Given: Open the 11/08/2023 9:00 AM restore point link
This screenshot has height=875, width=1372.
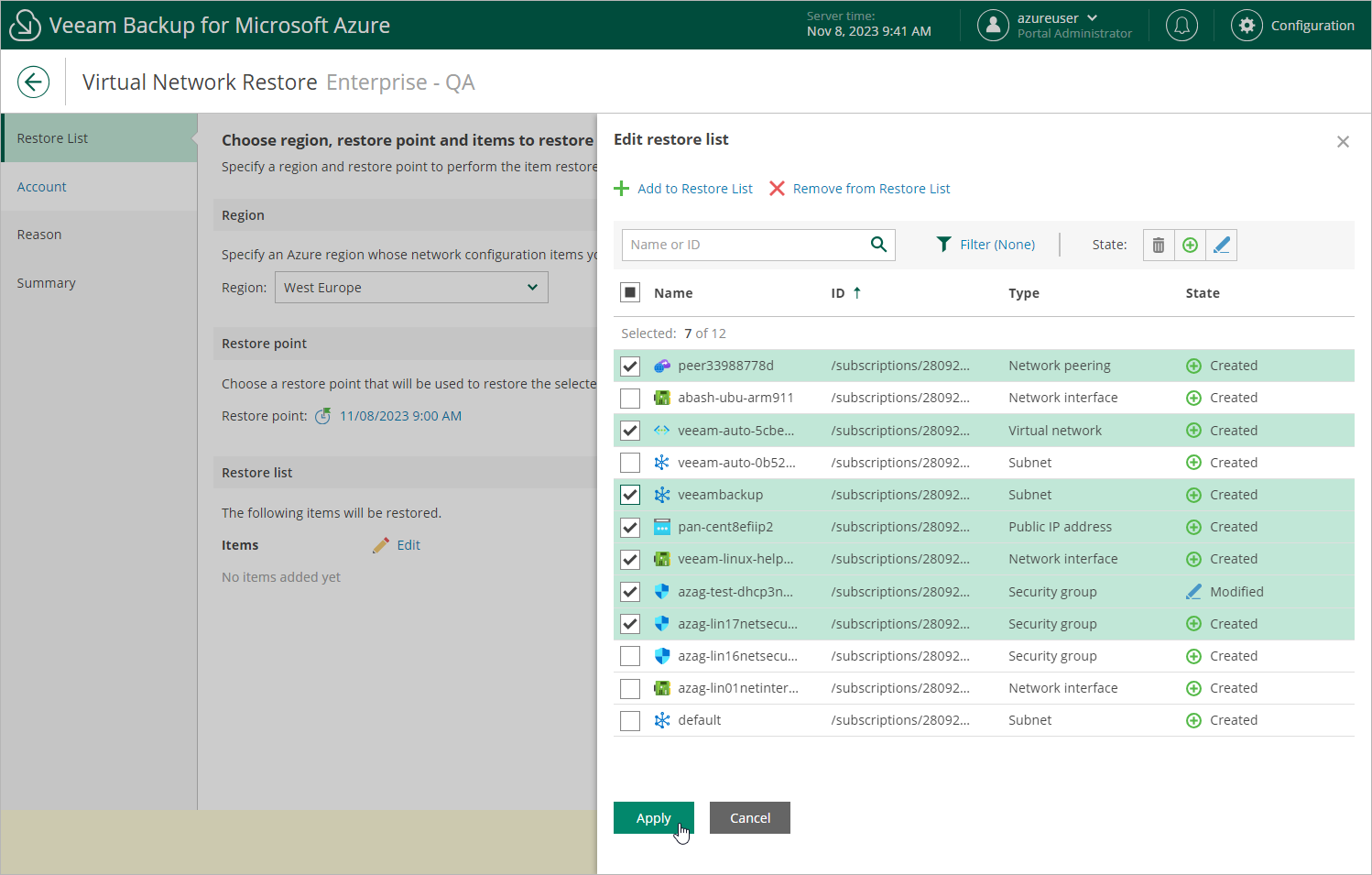Looking at the screenshot, I should click(x=400, y=416).
